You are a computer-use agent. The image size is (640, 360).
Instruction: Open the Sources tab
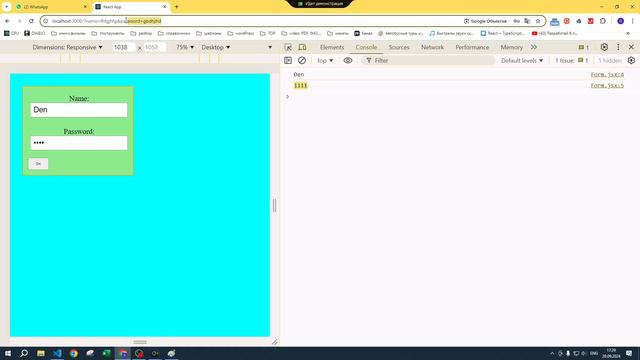pyautogui.click(x=399, y=47)
